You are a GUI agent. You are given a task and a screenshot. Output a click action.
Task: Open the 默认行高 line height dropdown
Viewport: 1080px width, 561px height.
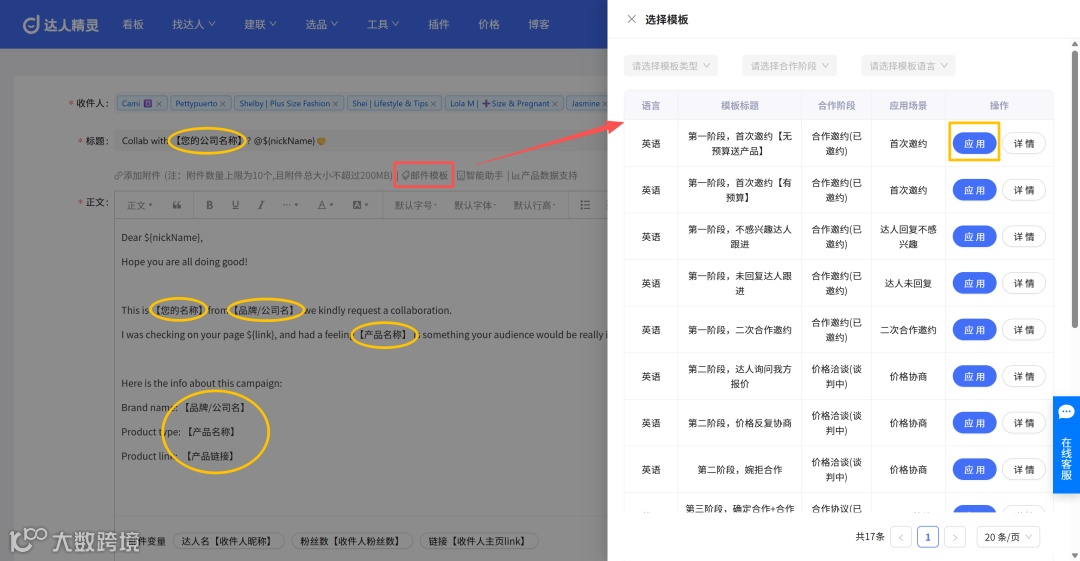pos(534,205)
